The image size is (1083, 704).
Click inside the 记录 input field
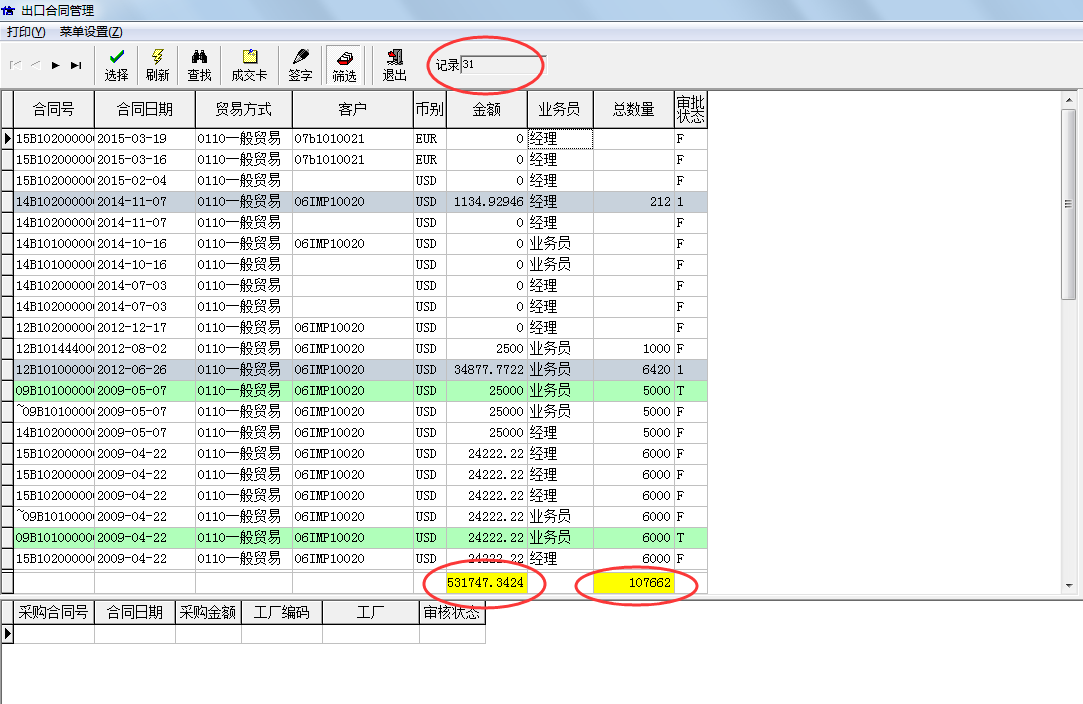[503, 65]
